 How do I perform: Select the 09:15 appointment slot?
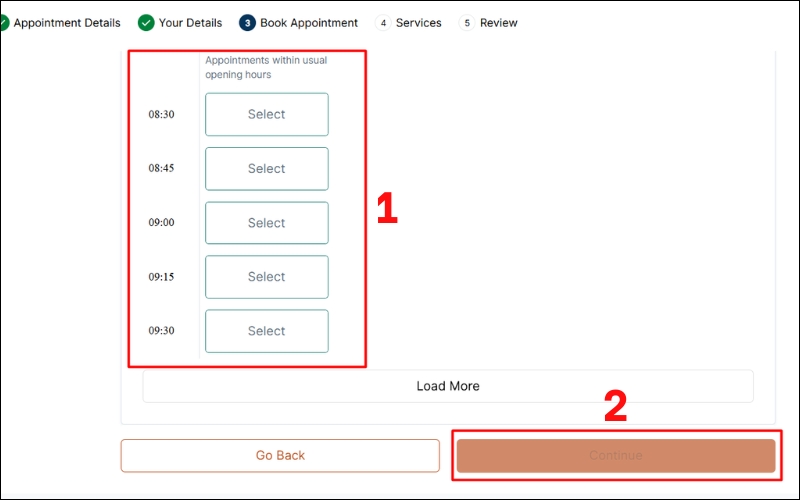point(266,277)
